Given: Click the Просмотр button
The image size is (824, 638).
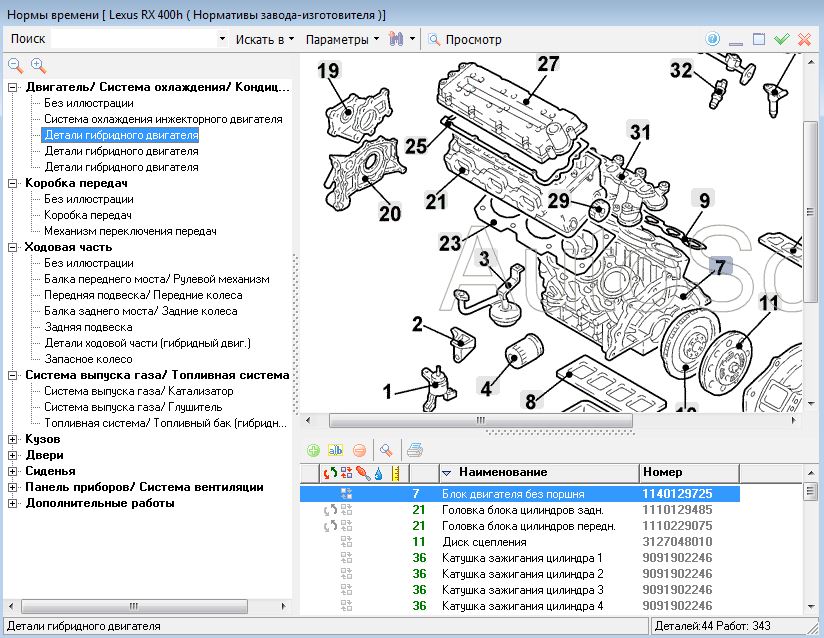Looking at the screenshot, I should click(465, 39).
